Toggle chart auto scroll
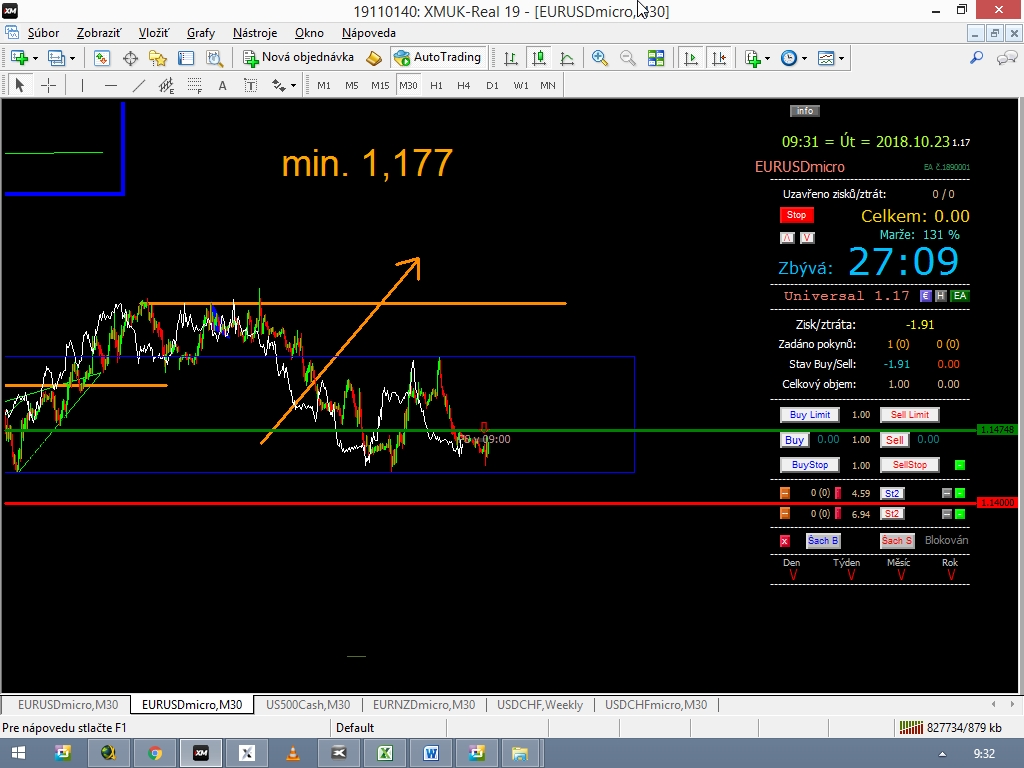This screenshot has width=1024, height=768. coord(690,58)
